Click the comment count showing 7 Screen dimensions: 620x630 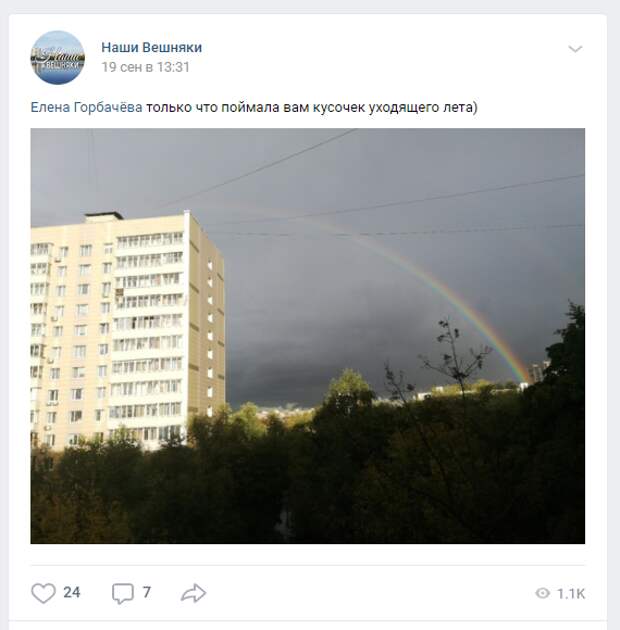[147, 593]
